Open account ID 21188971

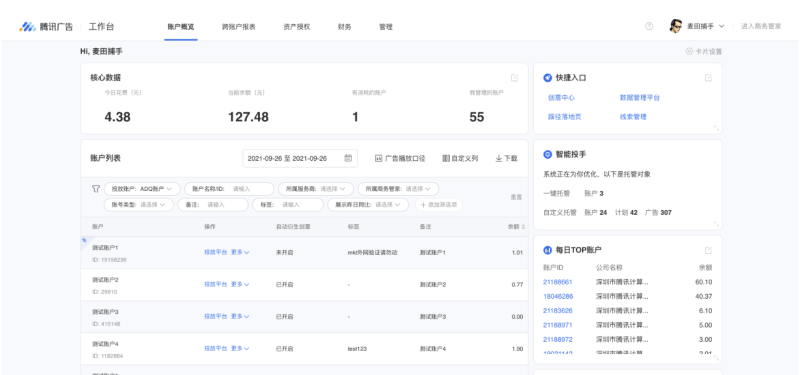[x=558, y=325]
